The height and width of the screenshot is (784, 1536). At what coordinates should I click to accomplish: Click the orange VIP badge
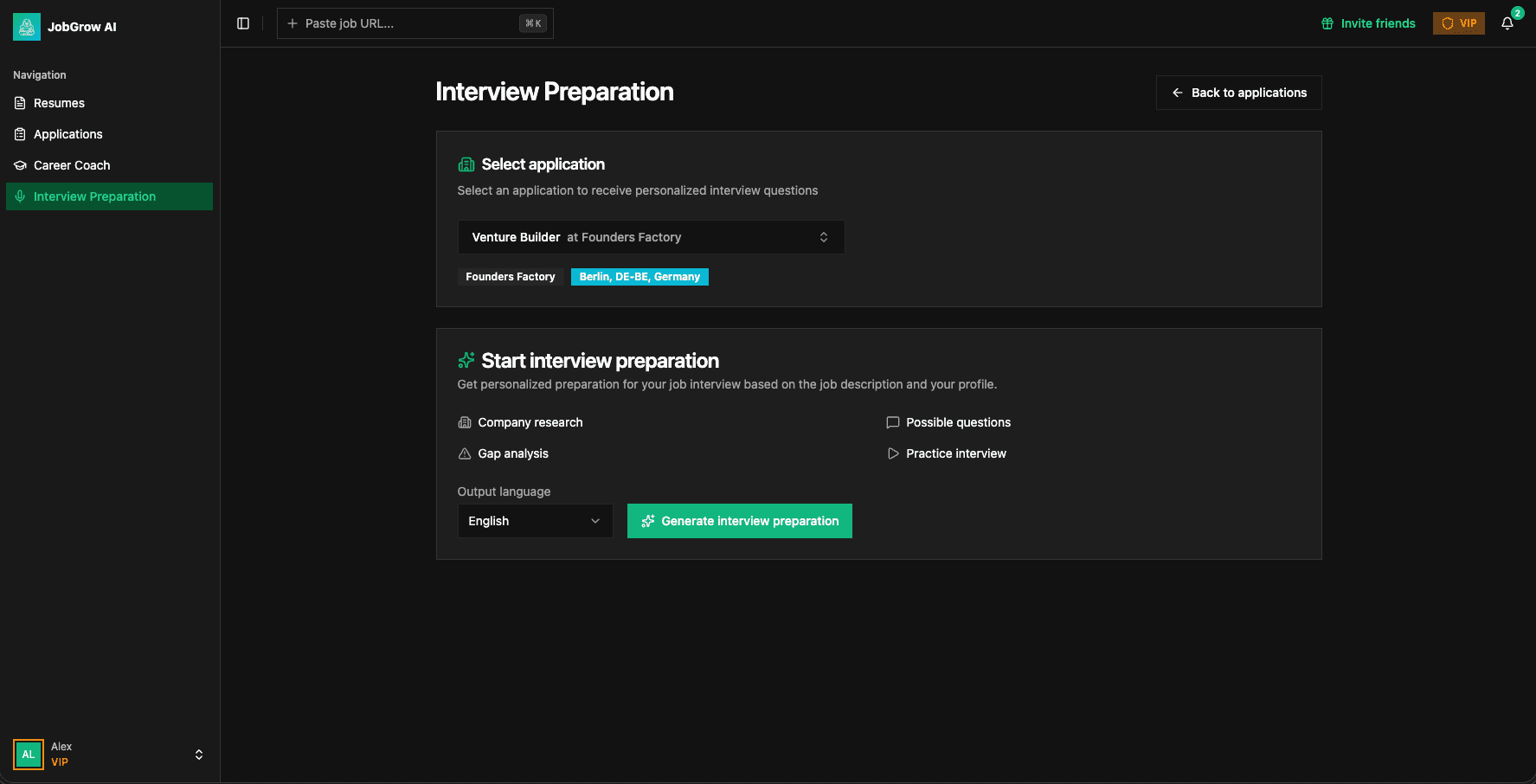(x=1458, y=23)
